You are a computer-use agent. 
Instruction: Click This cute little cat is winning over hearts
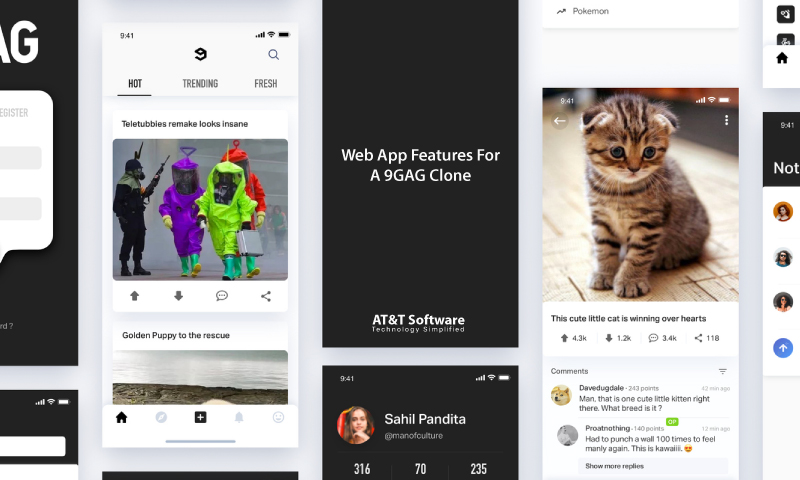[x=628, y=318]
